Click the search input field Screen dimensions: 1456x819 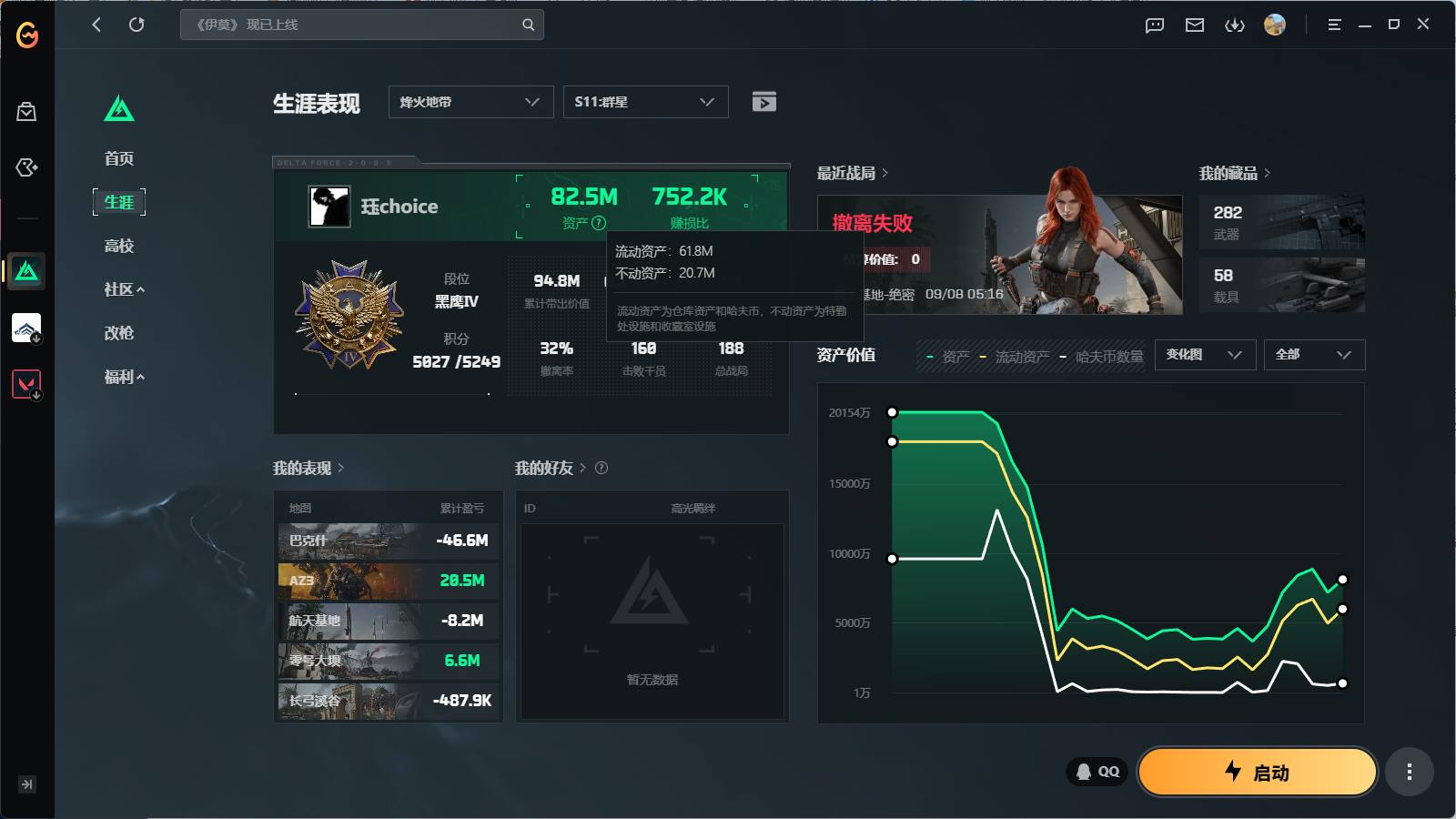point(361,25)
